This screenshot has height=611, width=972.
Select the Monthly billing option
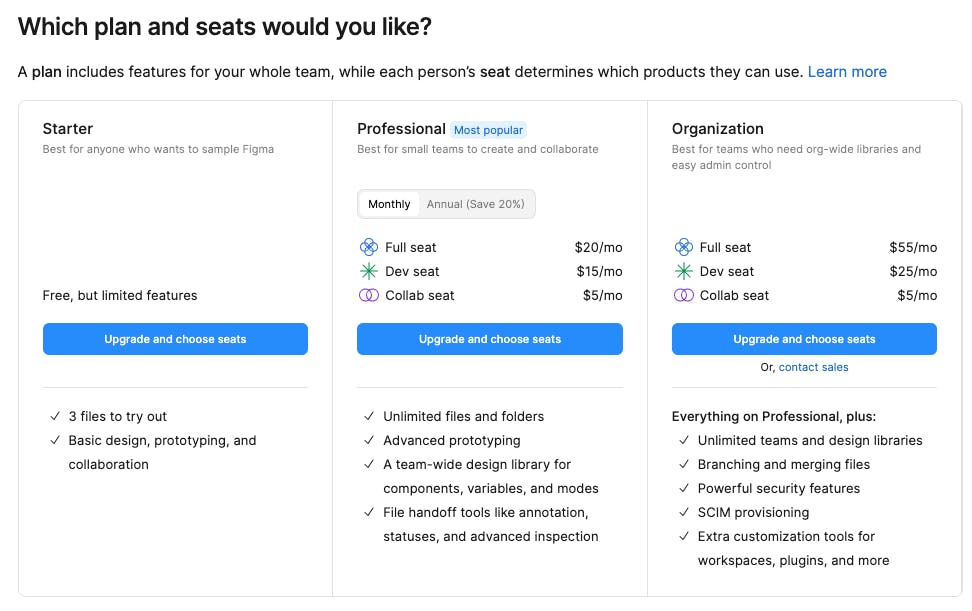tap(389, 204)
